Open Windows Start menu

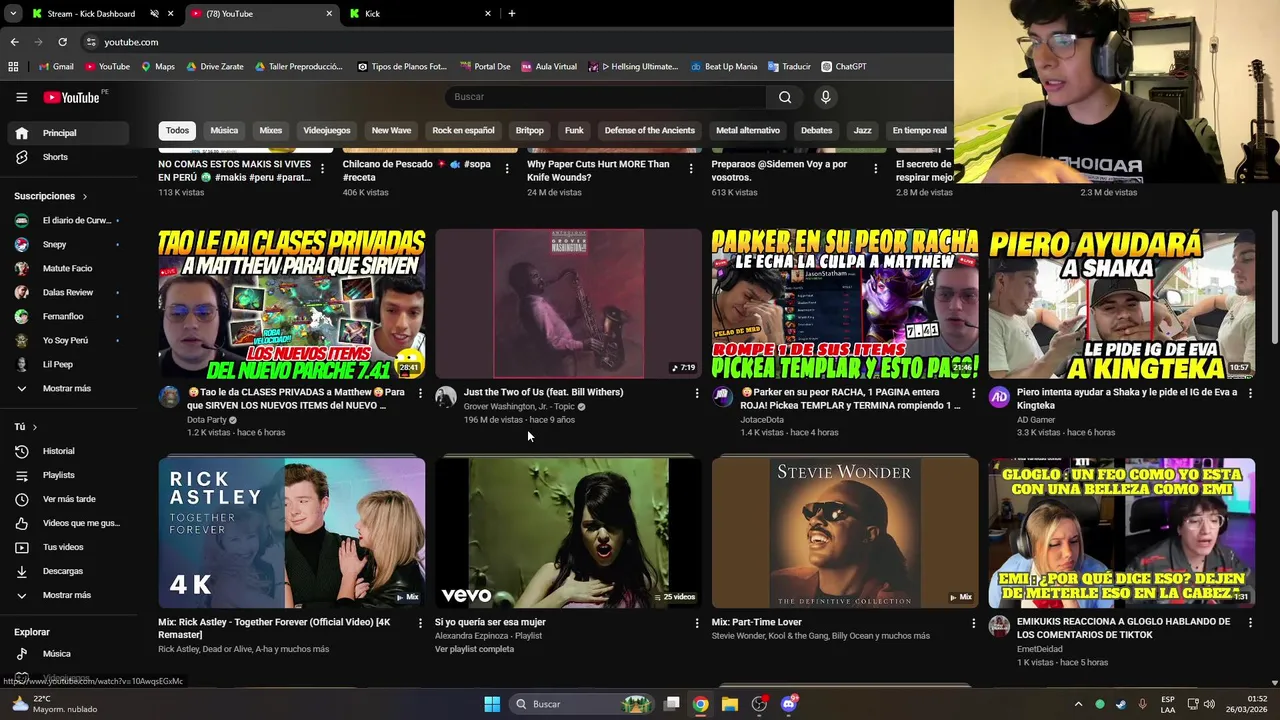pyautogui.click(x=492, y=704)
